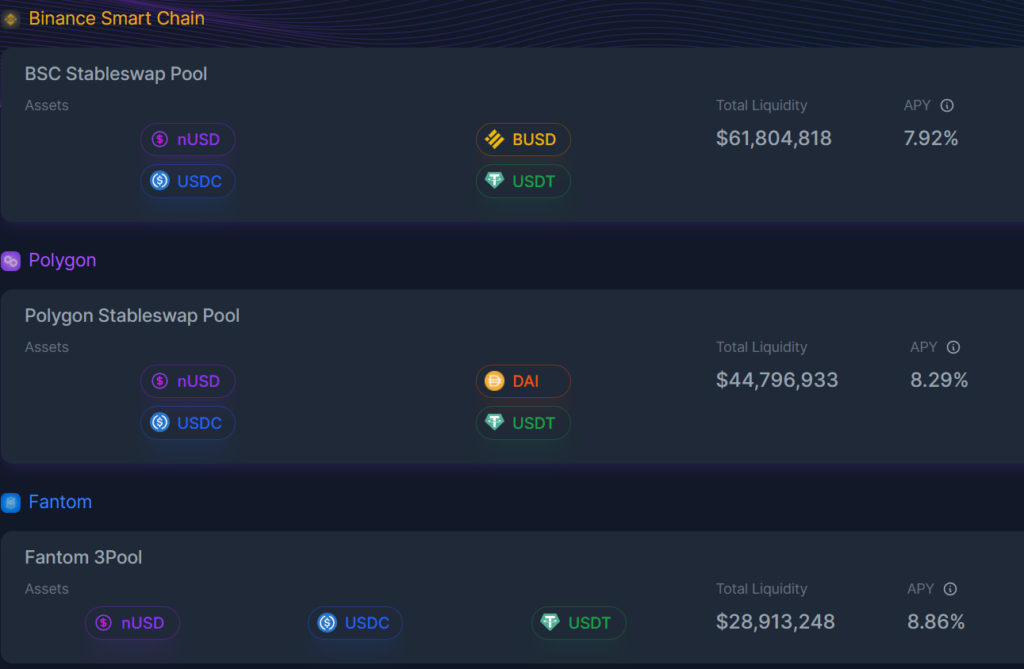Click the Binance Smart Chain logo icon
Screen dimensions: 1024x669
coord(10,19)
